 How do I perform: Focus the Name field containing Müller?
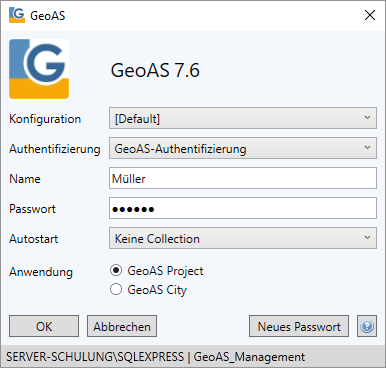click(243, 178)
